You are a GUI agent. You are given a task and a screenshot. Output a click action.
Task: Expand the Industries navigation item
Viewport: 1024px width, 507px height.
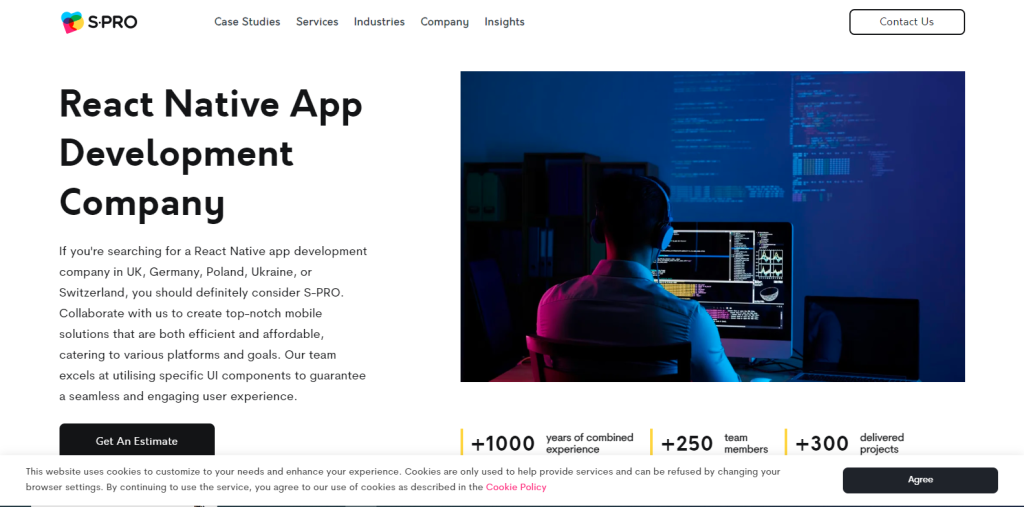379,22
